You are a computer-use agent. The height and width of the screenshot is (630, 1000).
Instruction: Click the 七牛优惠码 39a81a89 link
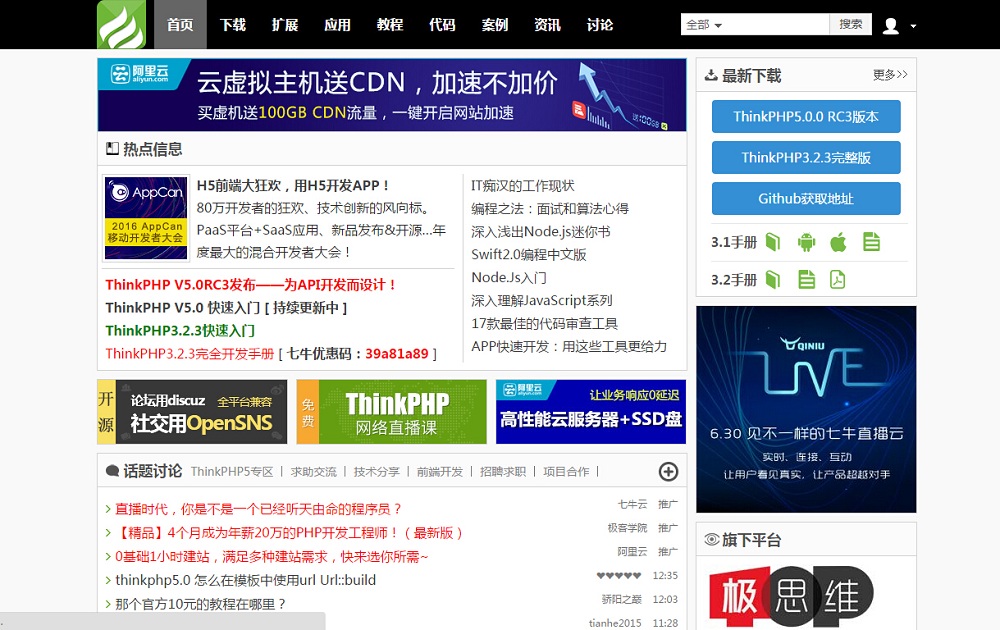(358, 353)
